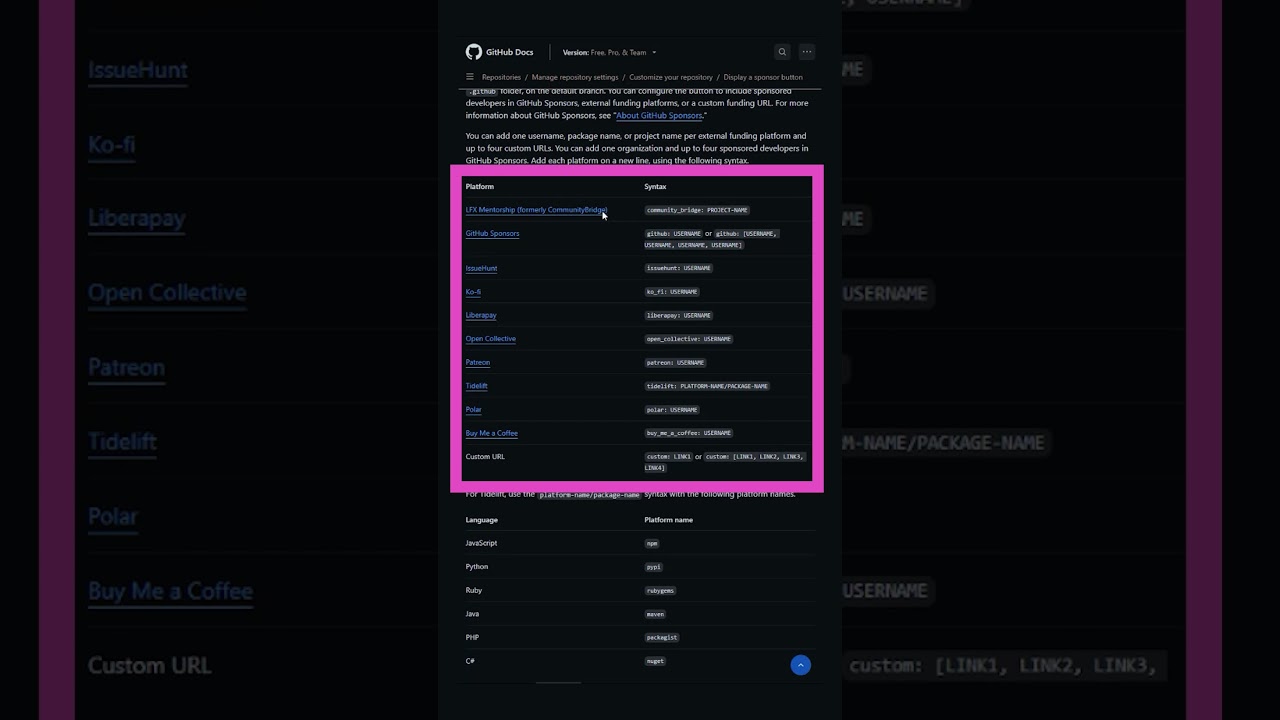Screen dimensions: 1280x720
Task: Go to Customize your repository breadcrumb
Action: click(671, 77)
